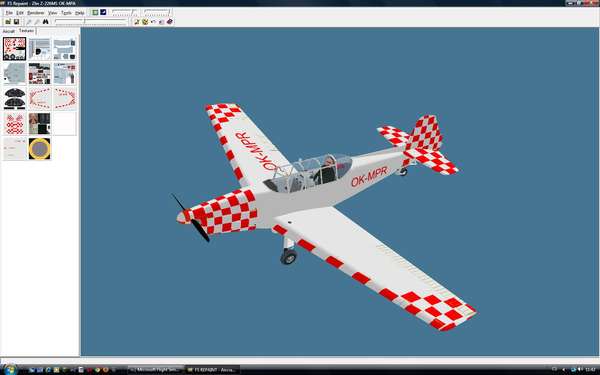Image resolution: width=600 pixels, height=375 pixels.
Task: Open the Tools menu
Action: [x=66, y=13]
